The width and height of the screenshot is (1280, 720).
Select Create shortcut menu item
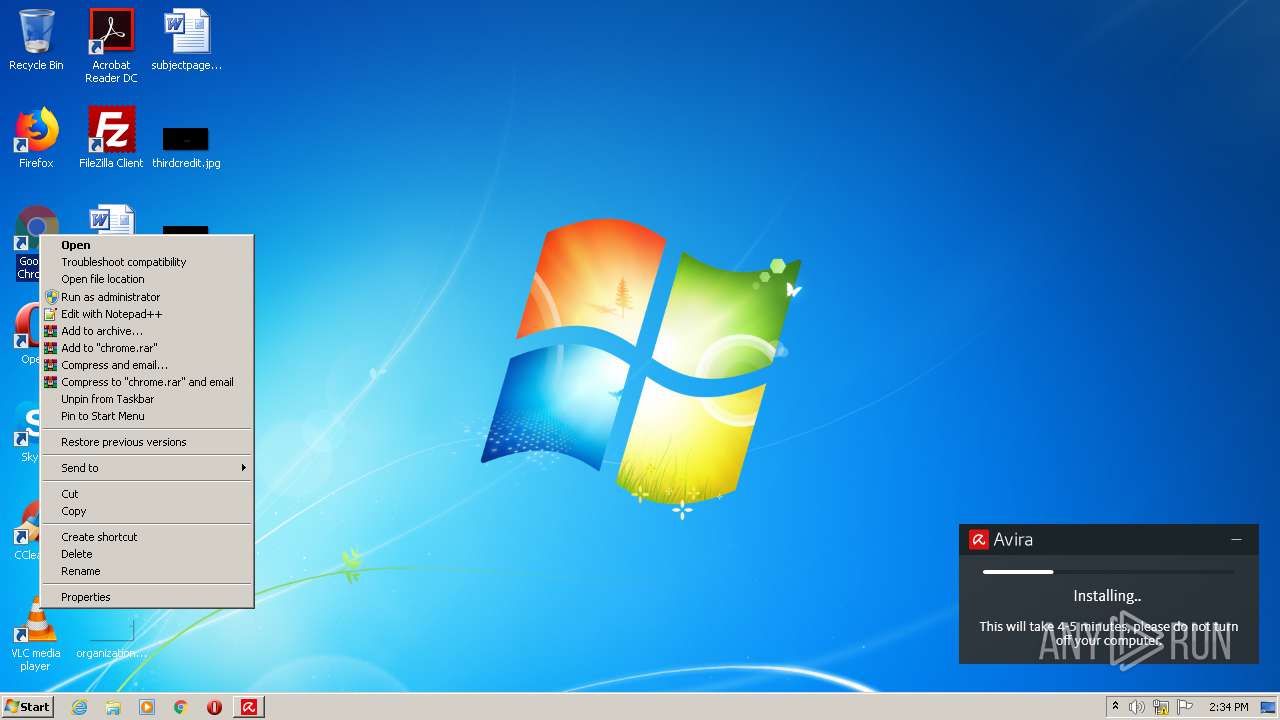147,537
